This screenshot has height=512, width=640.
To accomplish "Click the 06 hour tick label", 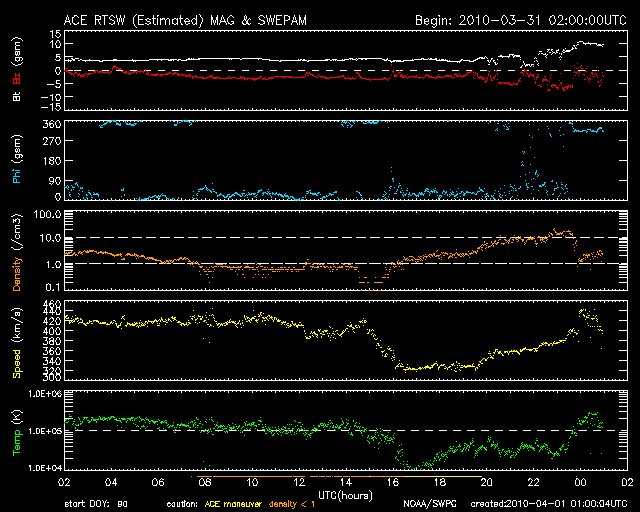I will point(158,482).
